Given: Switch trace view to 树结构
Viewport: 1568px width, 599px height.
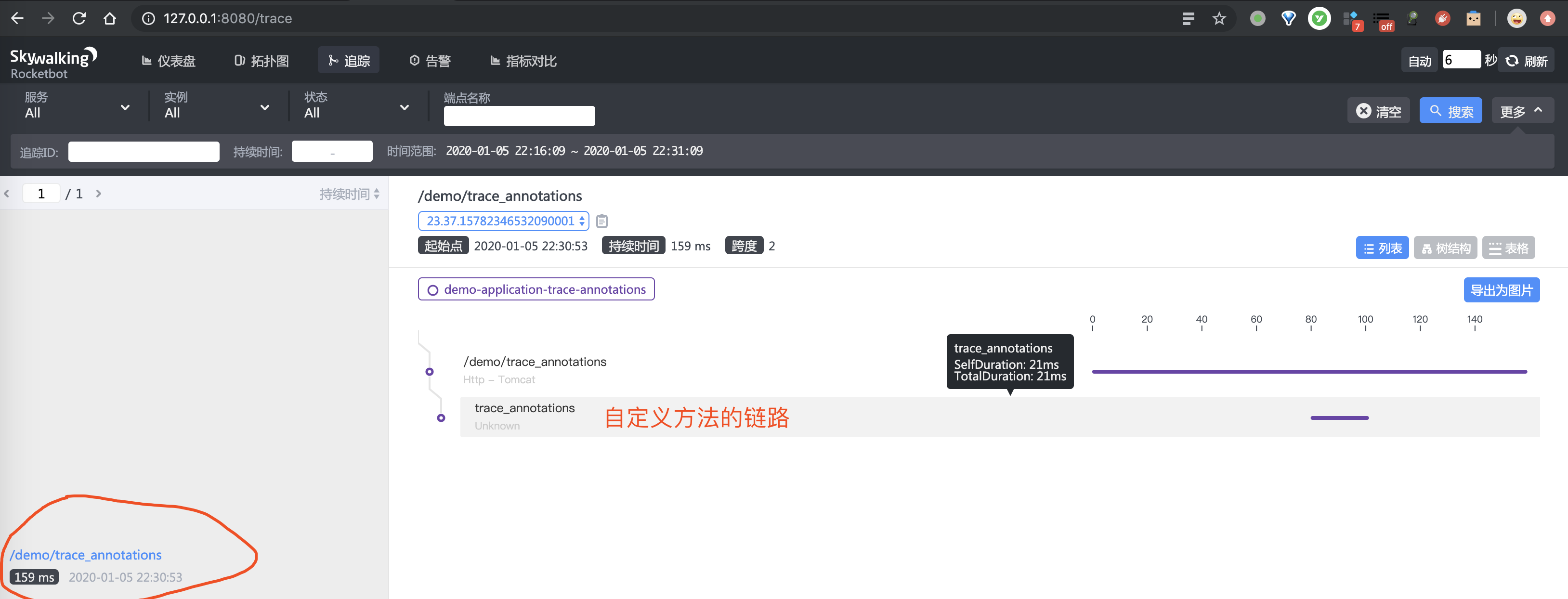Looking at the screenshot, I should point(1445,248).
